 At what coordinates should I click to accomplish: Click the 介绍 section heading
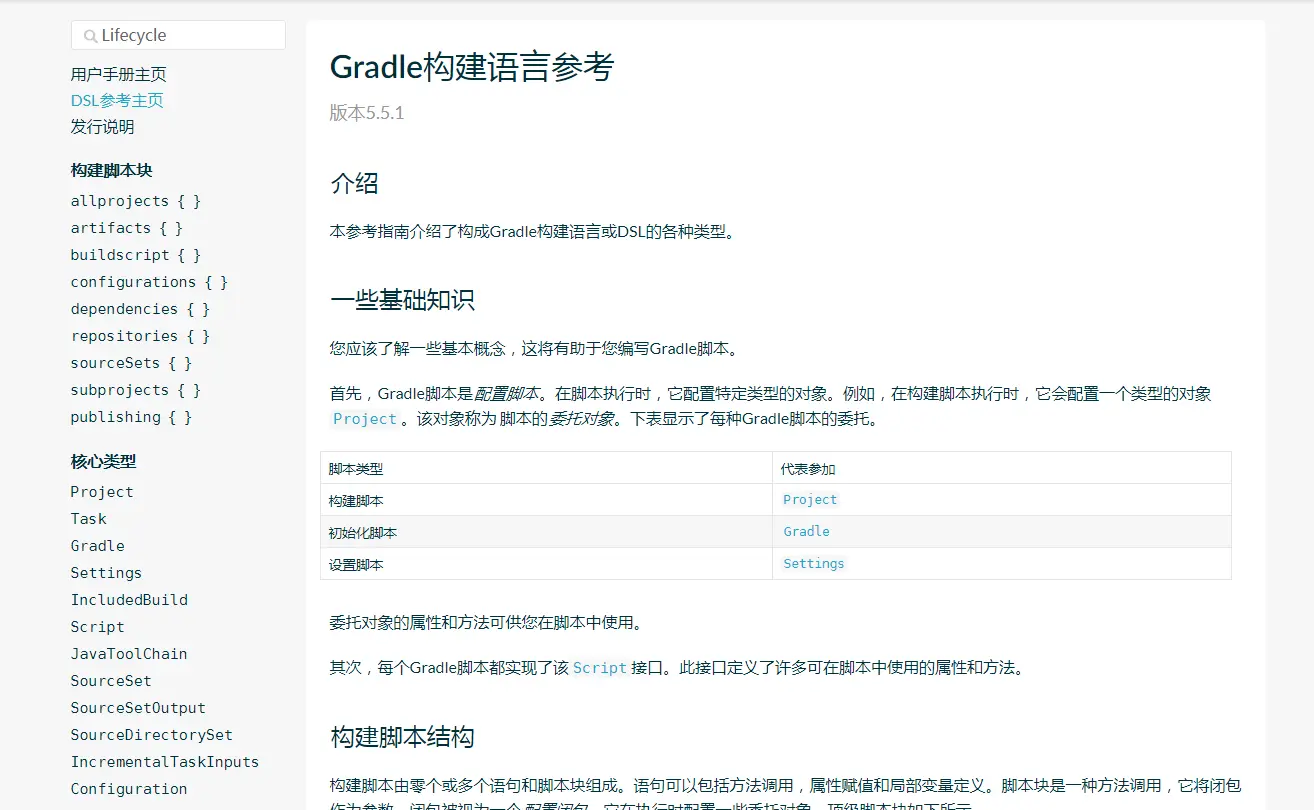click(x=355, y=184)
